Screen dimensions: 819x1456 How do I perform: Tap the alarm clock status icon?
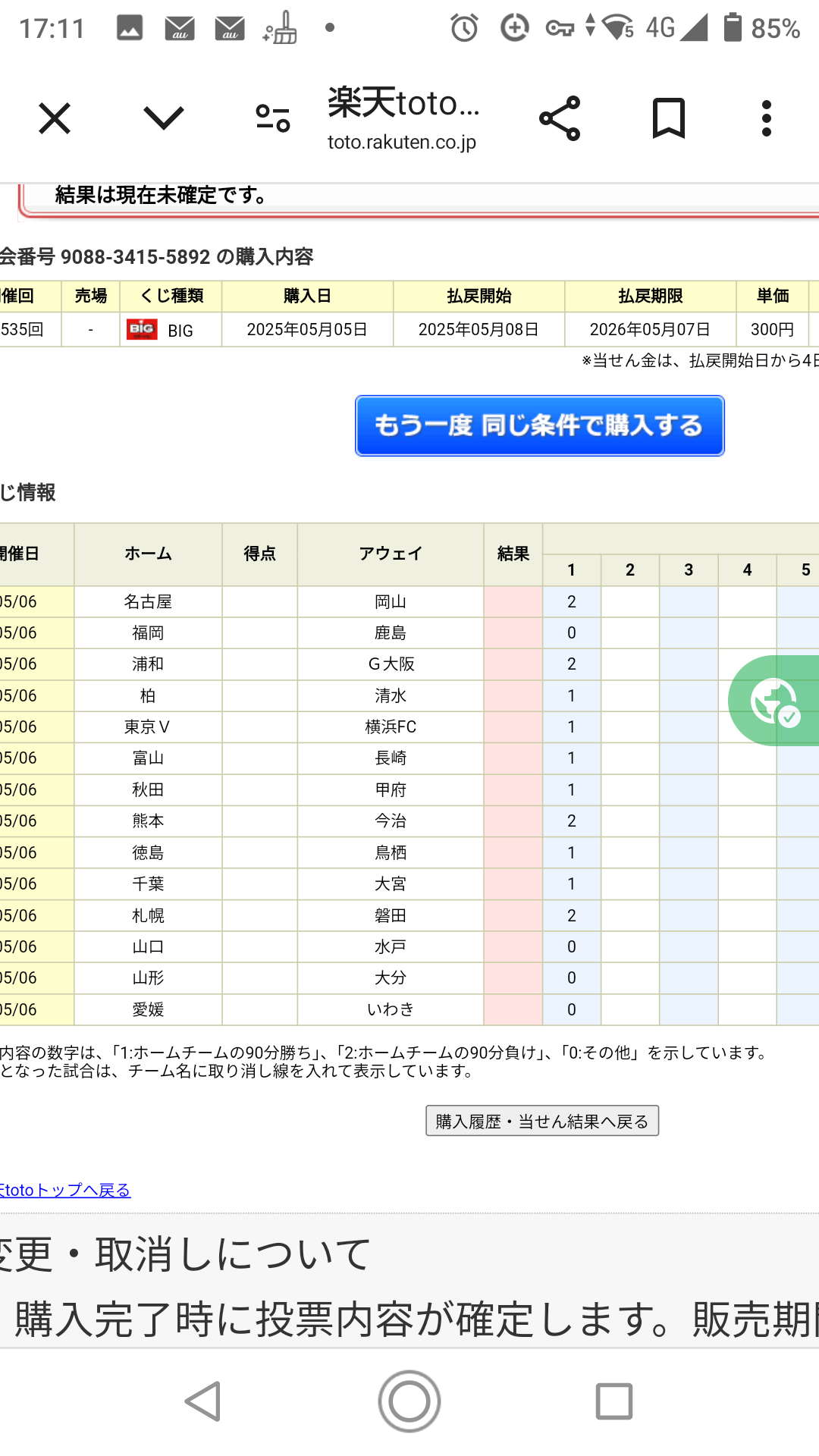[464, 28]
